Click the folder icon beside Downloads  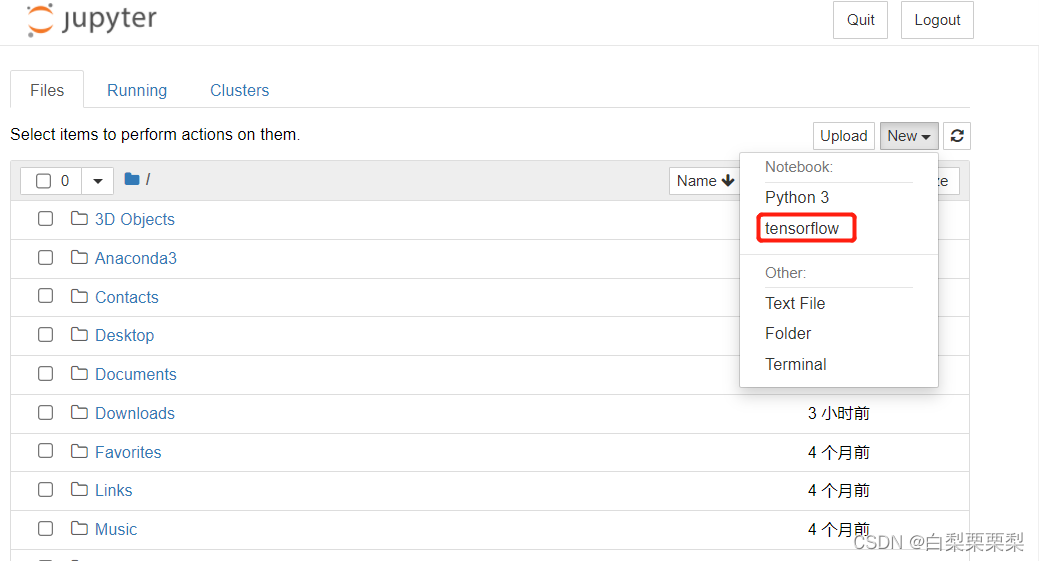80,413
